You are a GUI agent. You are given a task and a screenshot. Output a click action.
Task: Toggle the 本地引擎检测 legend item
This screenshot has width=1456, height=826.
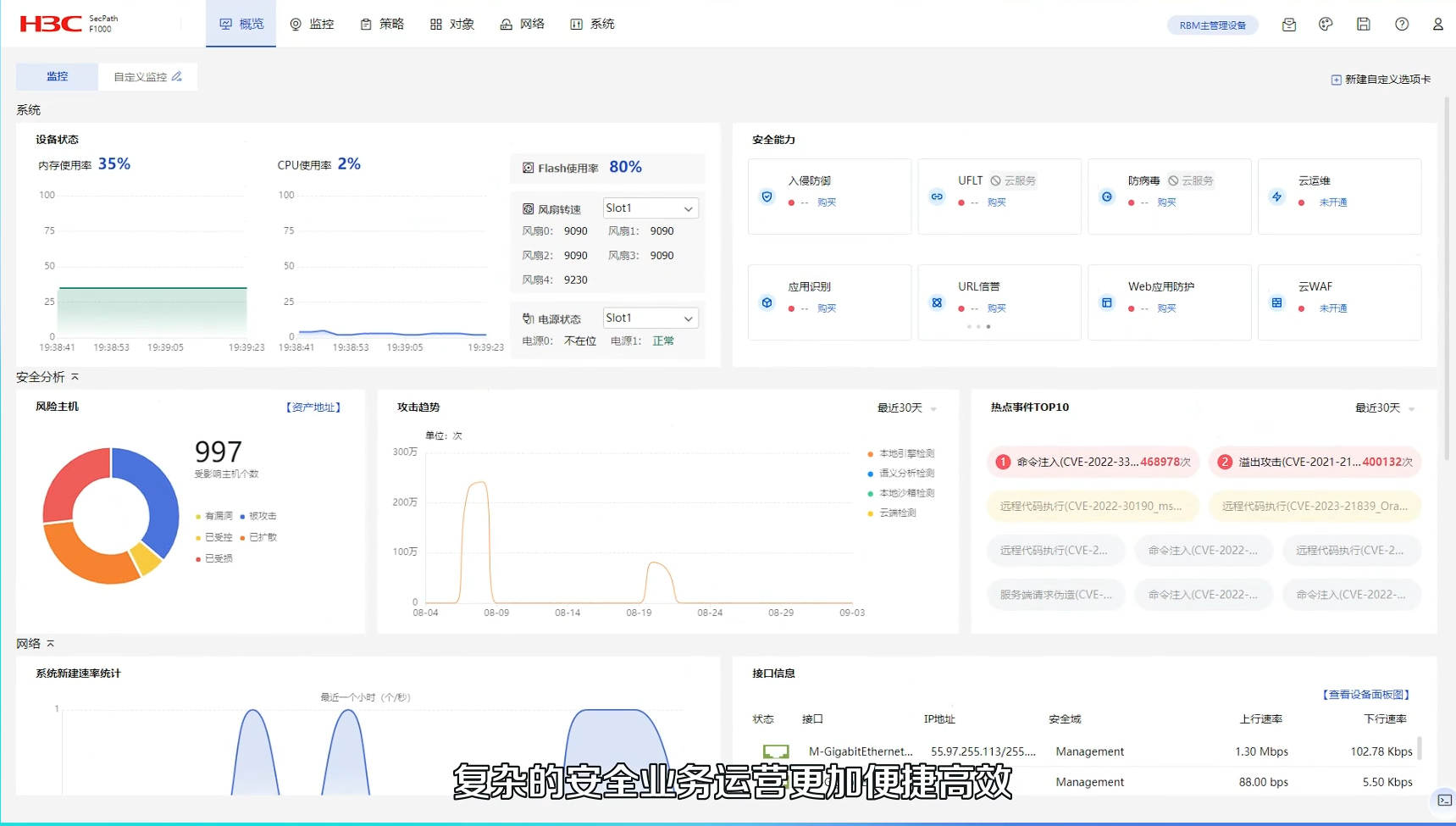click(901, 454)
